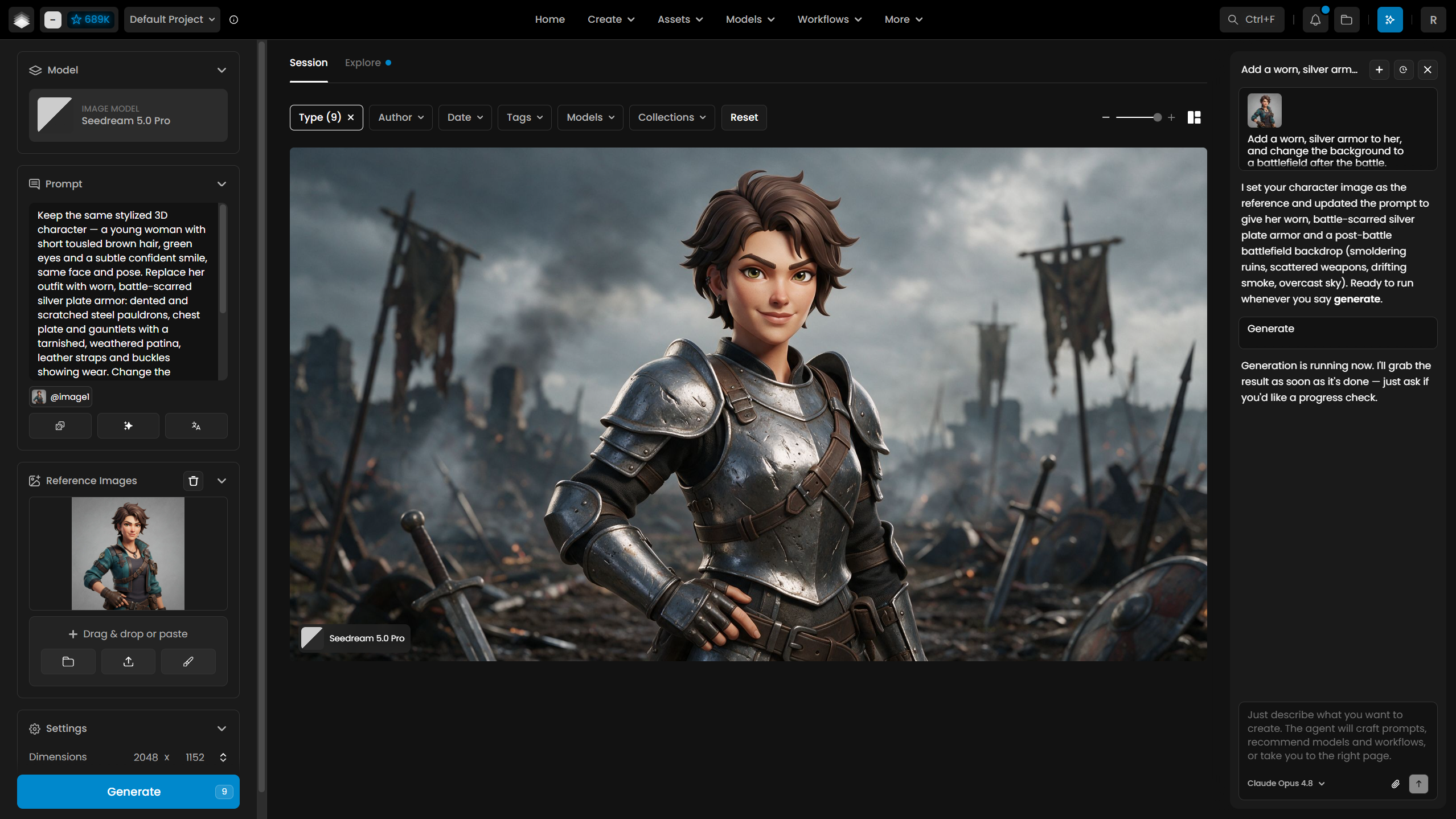Click the Reset filters button

tap(744, 117)
